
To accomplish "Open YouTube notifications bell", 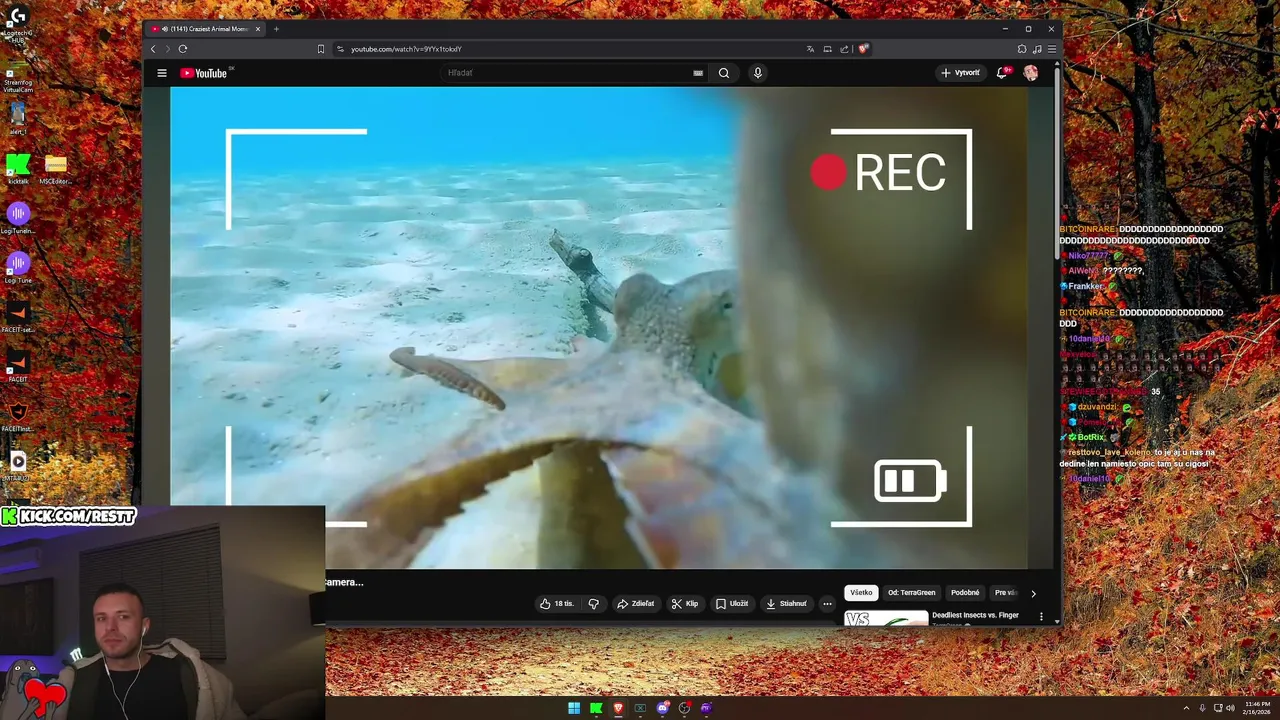I will [1002, 73].
